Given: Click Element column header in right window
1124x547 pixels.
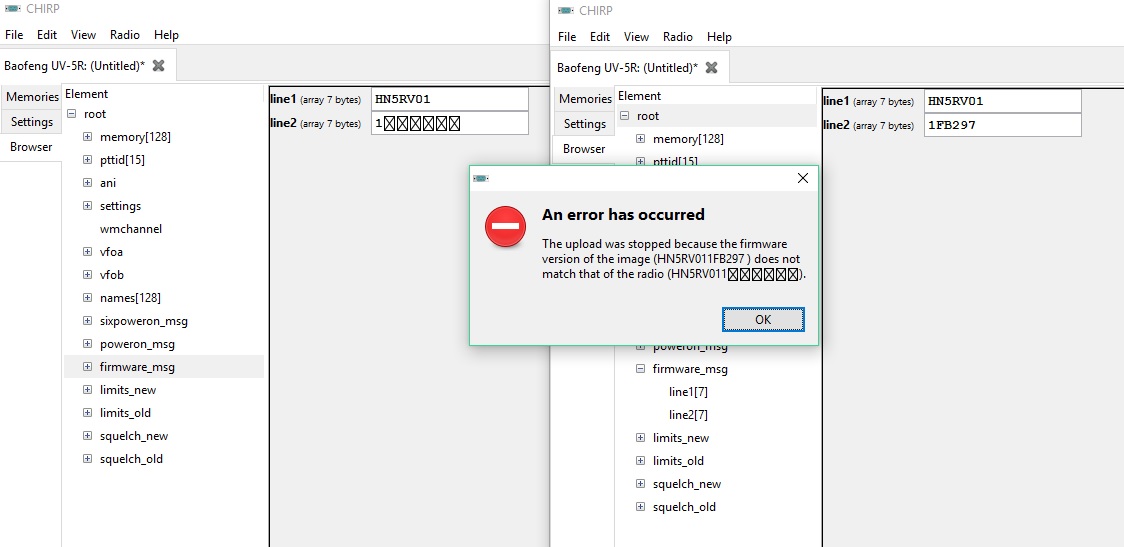Looking at the screenshot, I should 639,96.
